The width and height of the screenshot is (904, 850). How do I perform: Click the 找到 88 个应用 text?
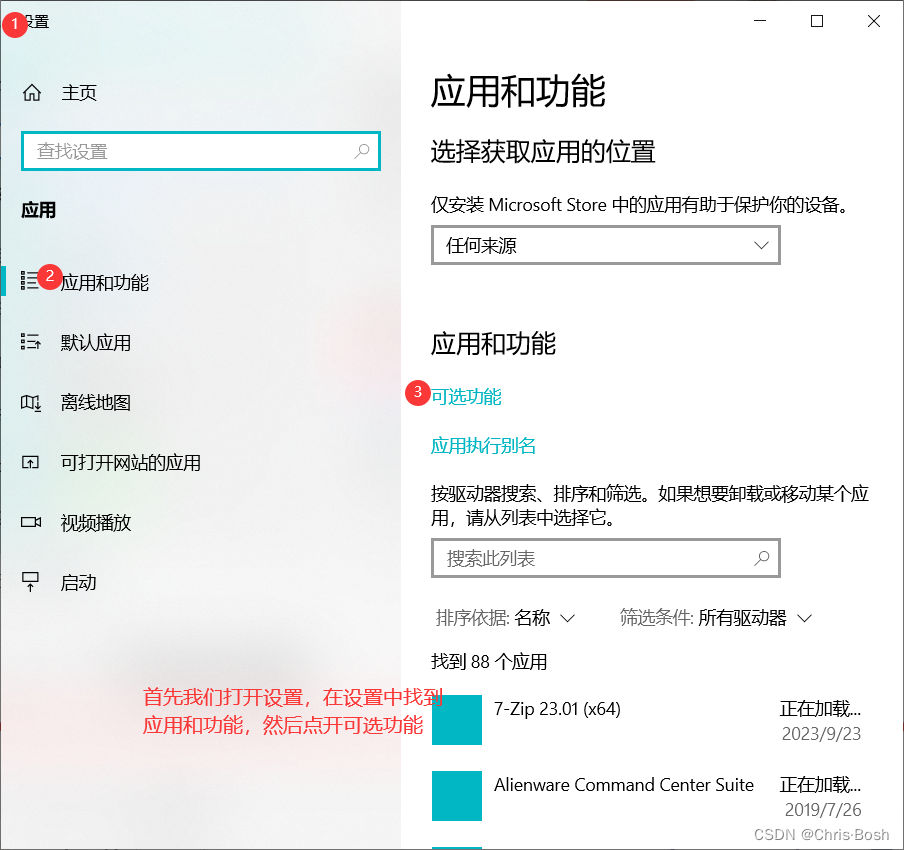(x=489, y=661)
